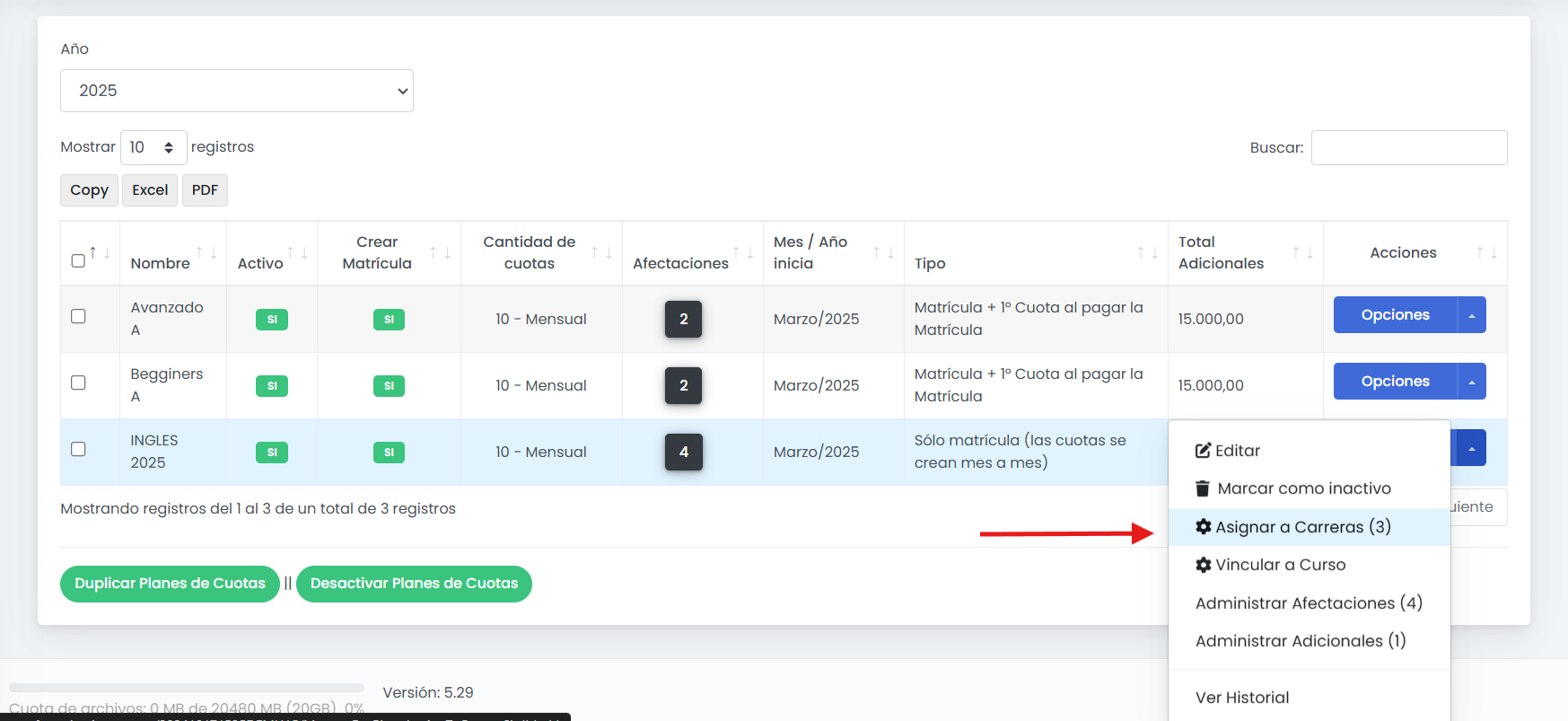Click the gear icon beside Asignar a Carreras
Viewport: 1568px width, 721px height.
(x=1203, y=527)
